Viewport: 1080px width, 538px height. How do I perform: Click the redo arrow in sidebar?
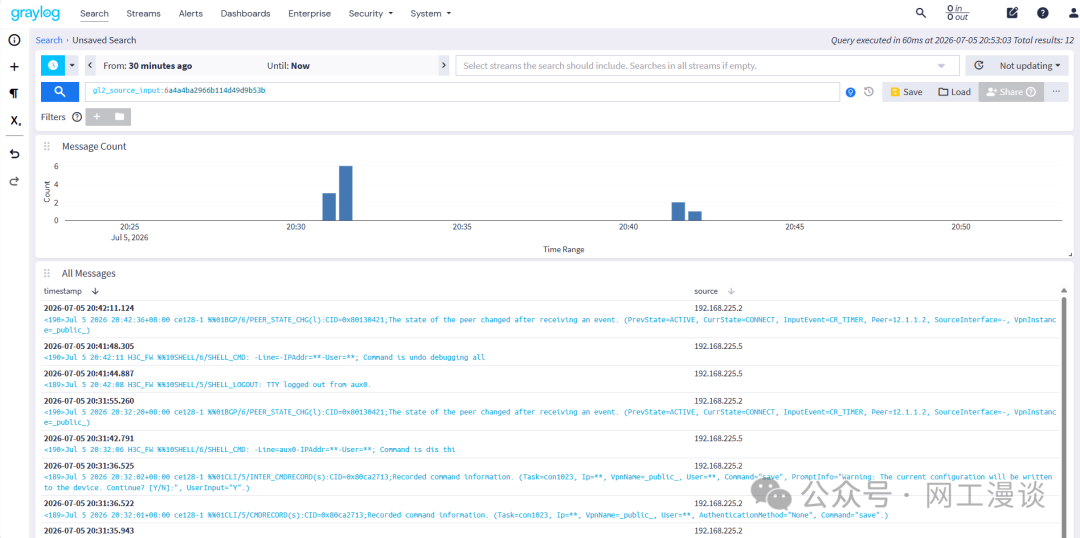pyautogui.click(x=14, y=181)
